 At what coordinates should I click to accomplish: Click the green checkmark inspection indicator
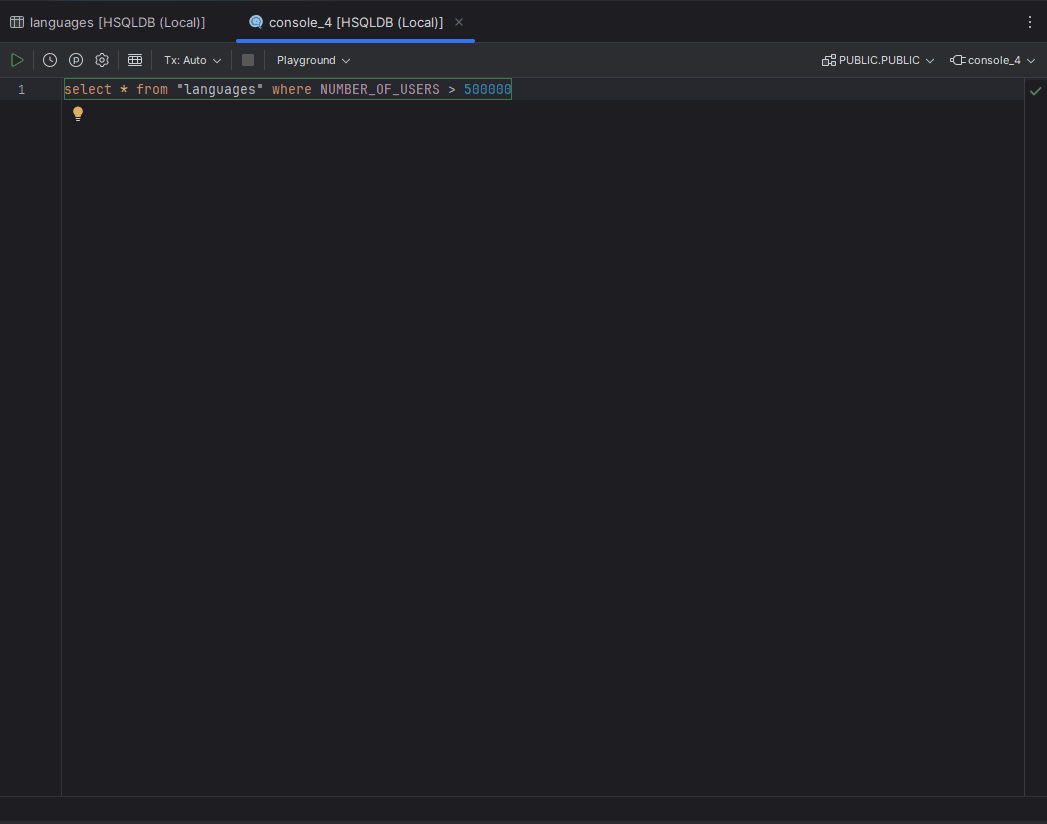[x=1035, y=90]
